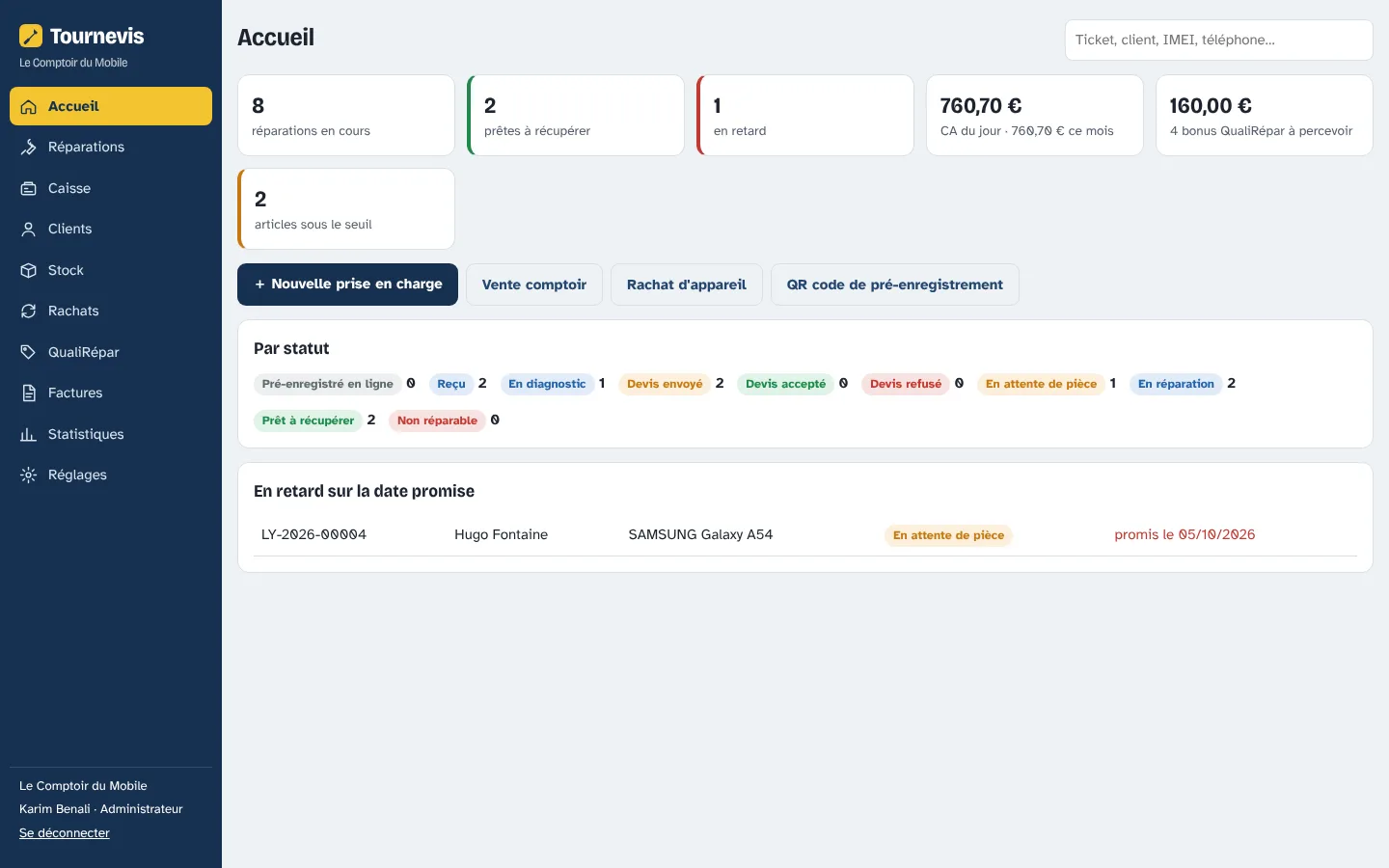
Task: Open the réparations en cours card
Action: tap(346, 116)
